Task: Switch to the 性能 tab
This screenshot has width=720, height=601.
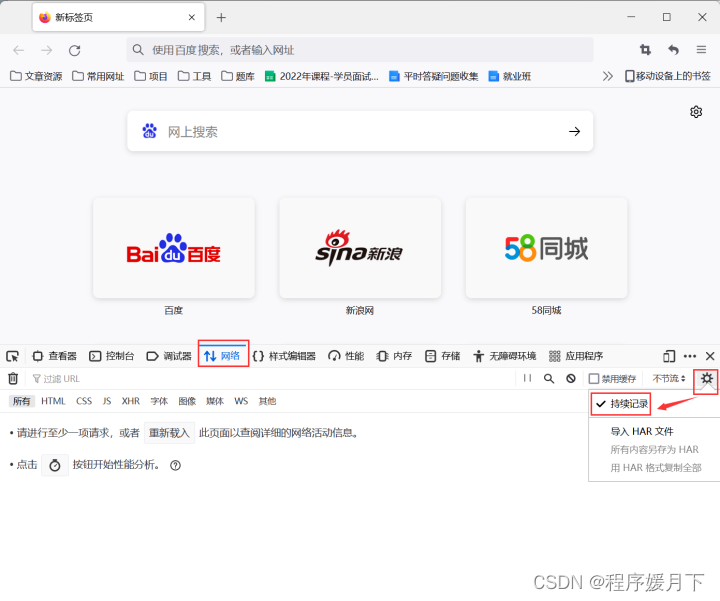Action: (346, 356)
